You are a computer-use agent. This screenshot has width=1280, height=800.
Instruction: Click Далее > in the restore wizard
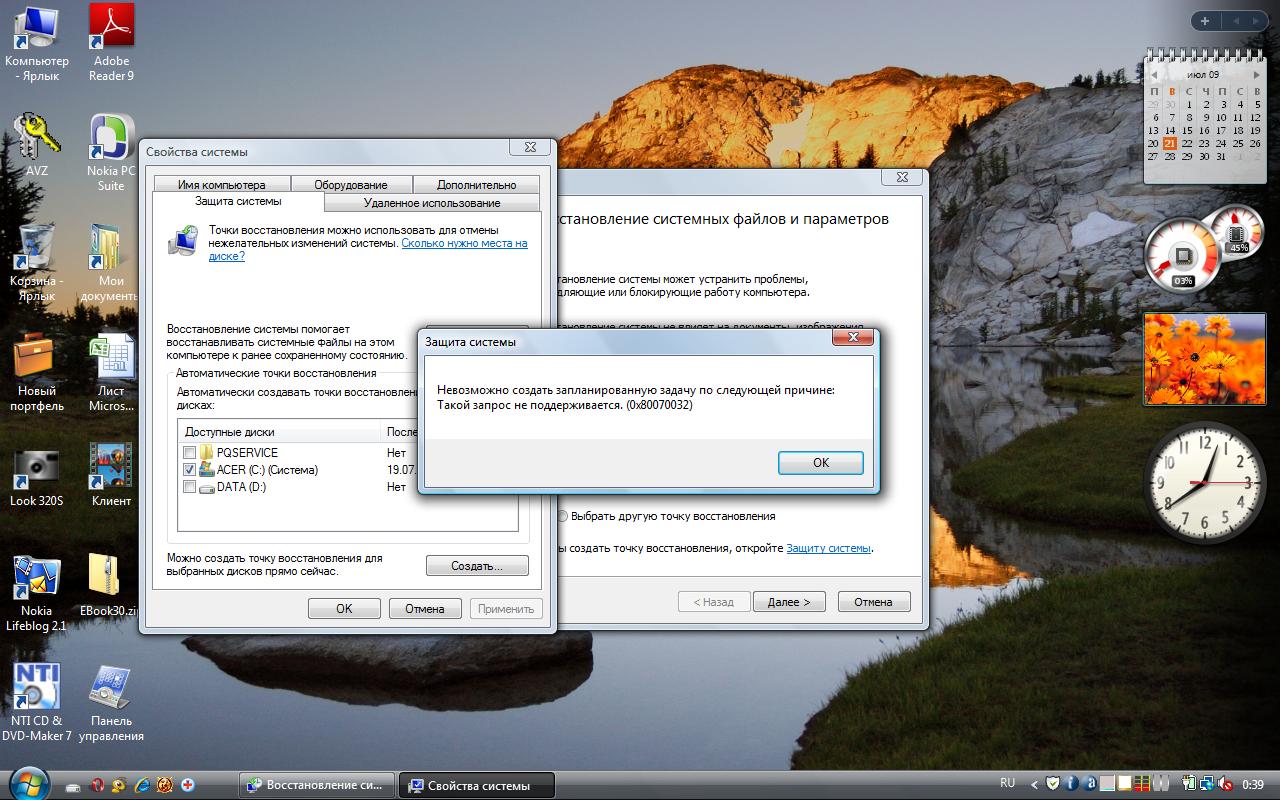pos(789,602)
